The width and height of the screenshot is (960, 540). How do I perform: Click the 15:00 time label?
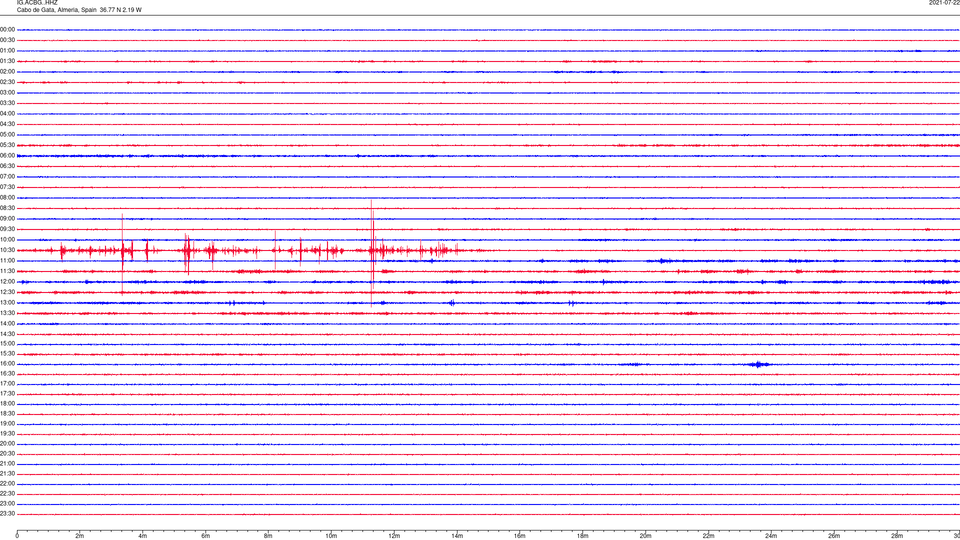[x=7, y=344]
